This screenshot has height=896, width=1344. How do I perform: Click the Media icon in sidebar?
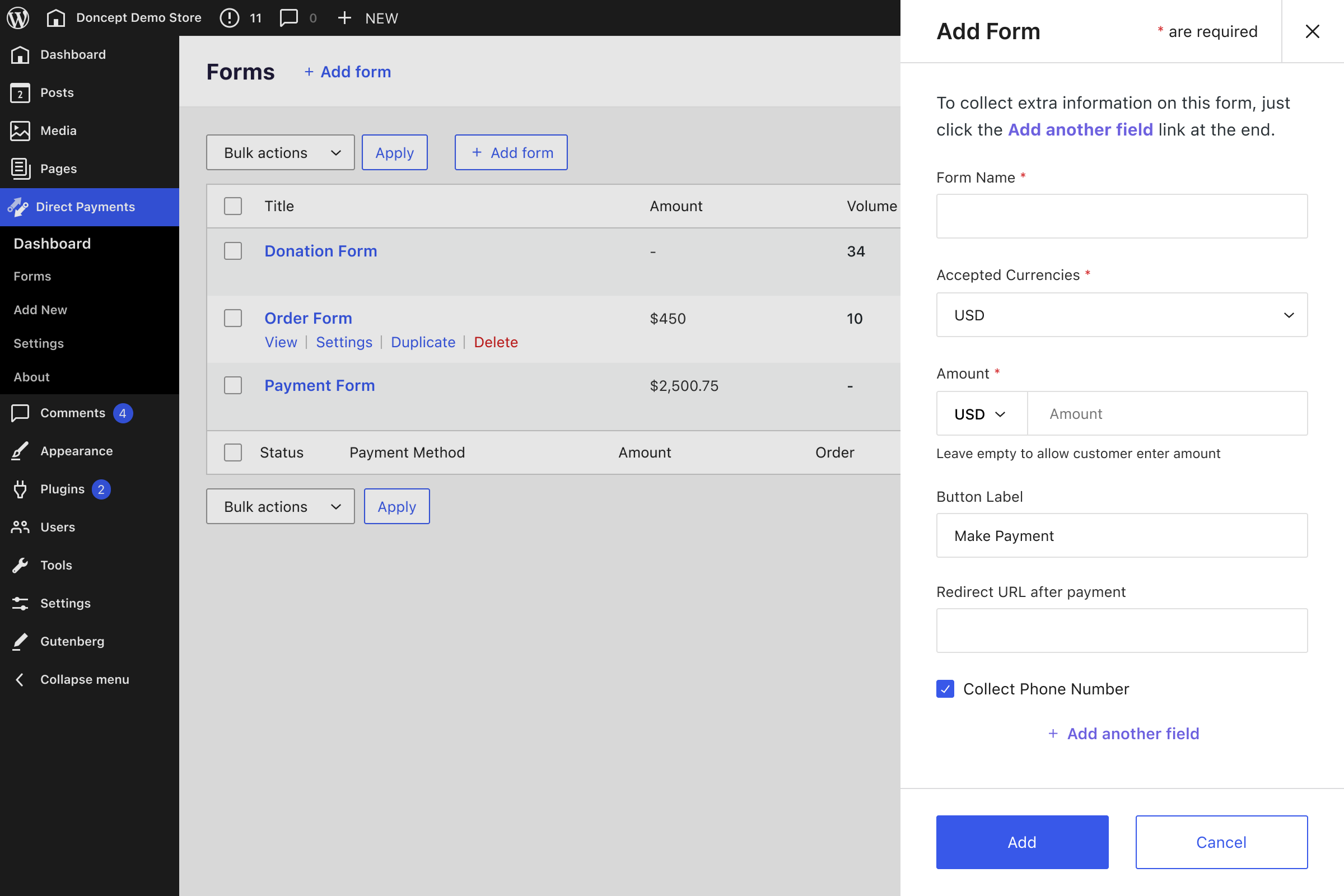point(20,130)
